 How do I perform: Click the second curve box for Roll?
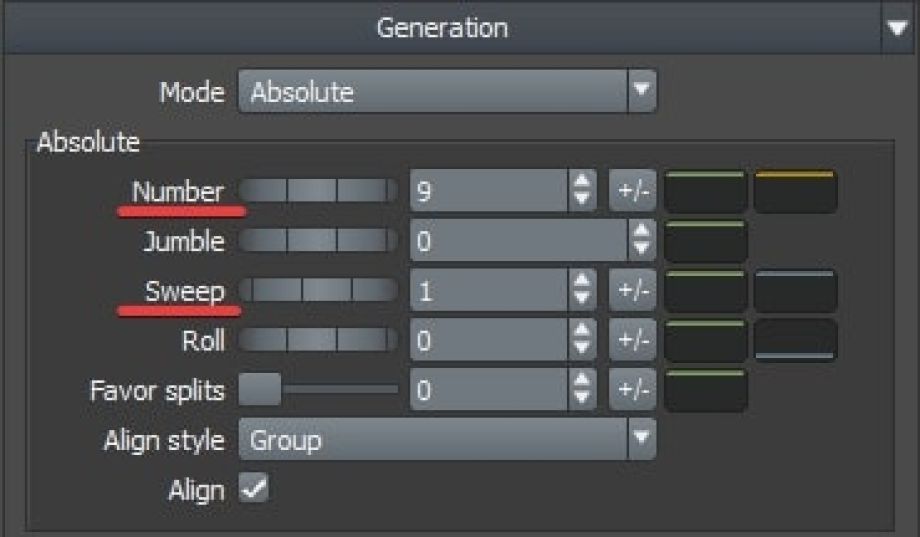click(795, 340)
